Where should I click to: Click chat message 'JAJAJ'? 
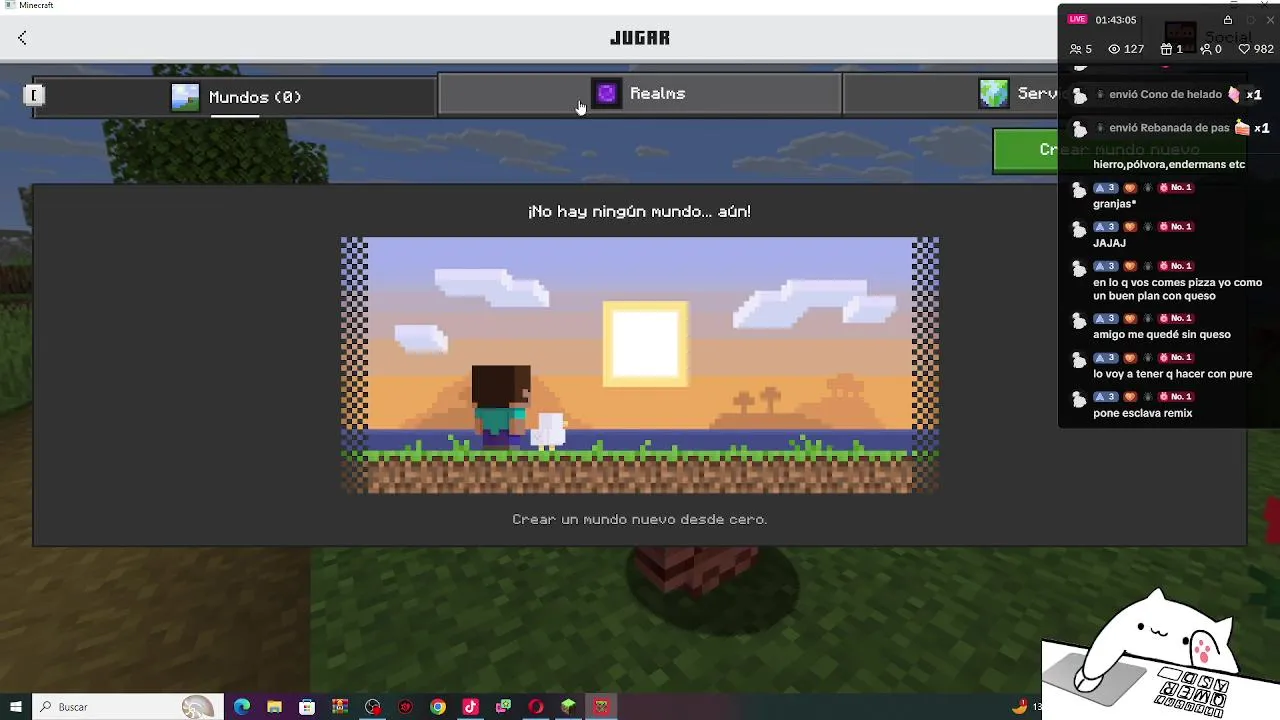coord(1109,243)
